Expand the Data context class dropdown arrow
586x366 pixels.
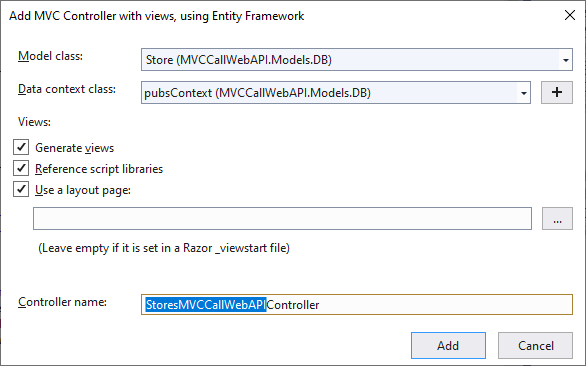tap(524, 93)
